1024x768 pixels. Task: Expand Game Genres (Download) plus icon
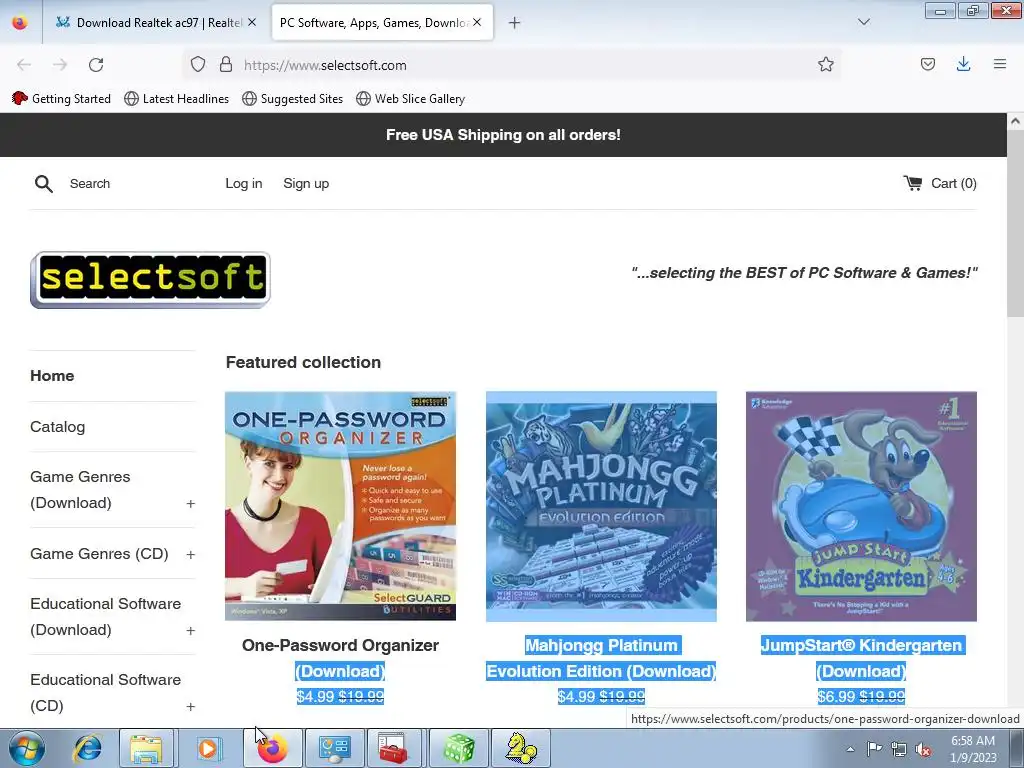tap(190, 504)
